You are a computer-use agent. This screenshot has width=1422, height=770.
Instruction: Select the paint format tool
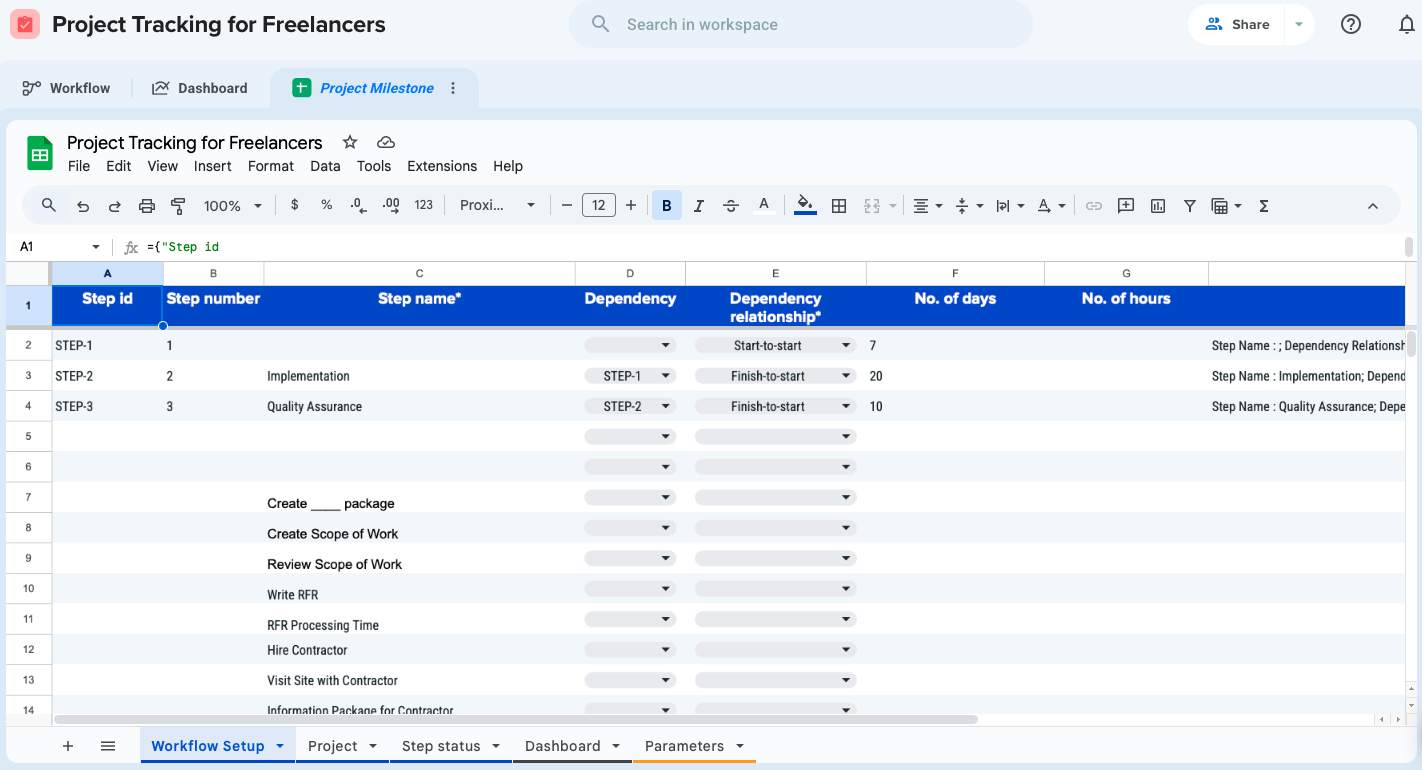point(178,206)
